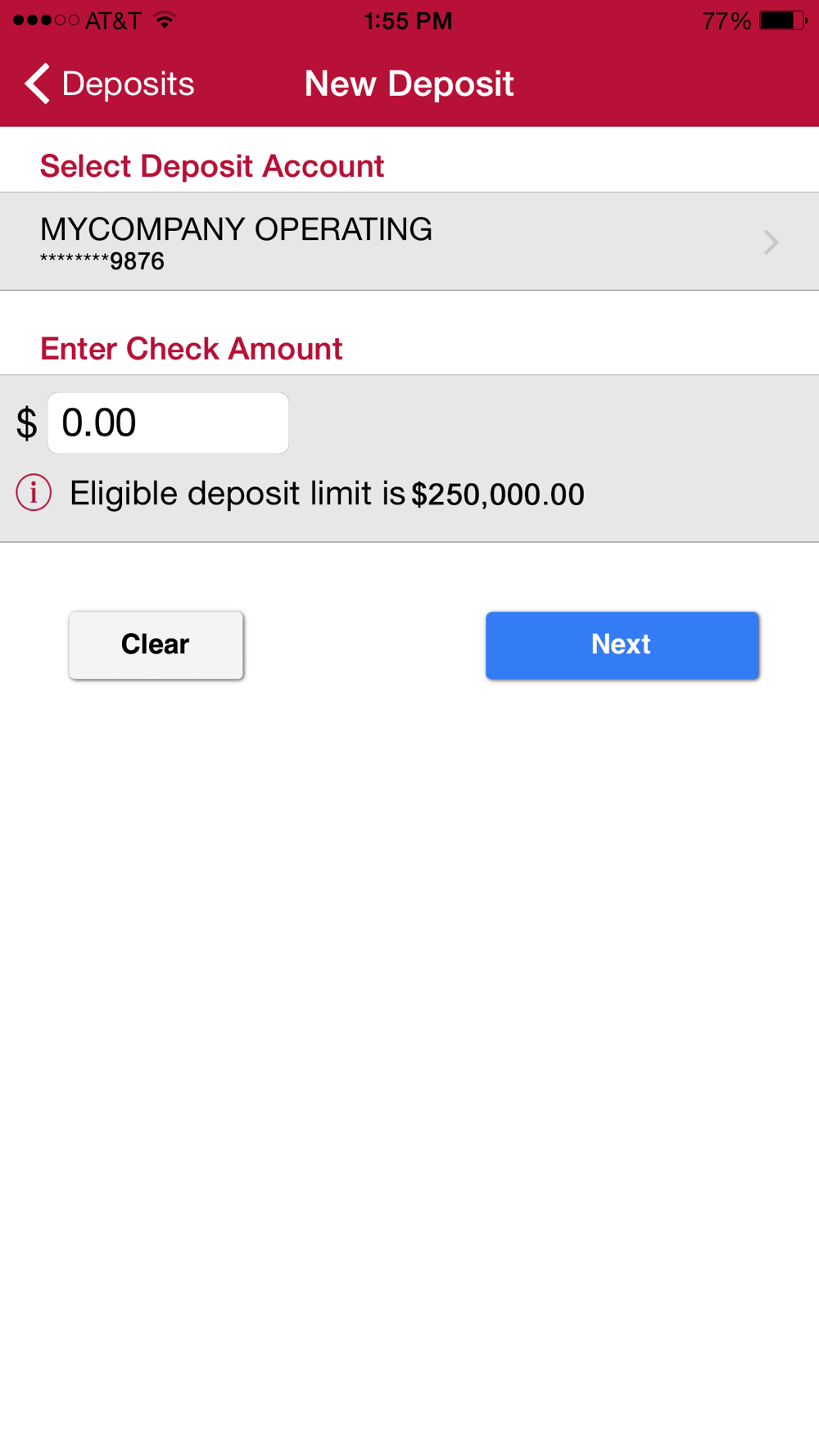Screen dimensions: 819x1456
Task: Click the $250,000.00 limit amount
Action: [498, 495]
